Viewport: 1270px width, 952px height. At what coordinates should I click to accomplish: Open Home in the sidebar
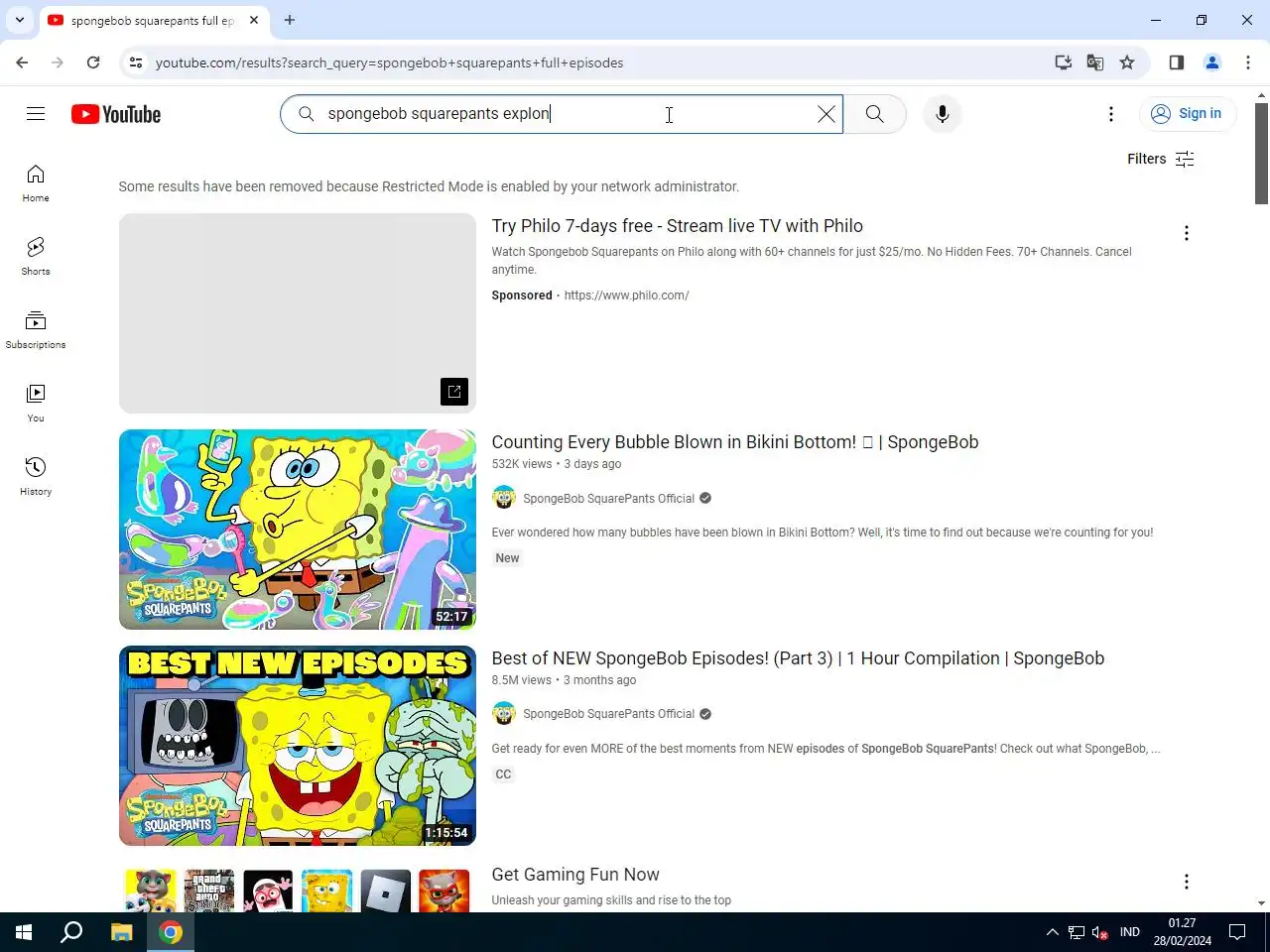(x=36, y=183)
